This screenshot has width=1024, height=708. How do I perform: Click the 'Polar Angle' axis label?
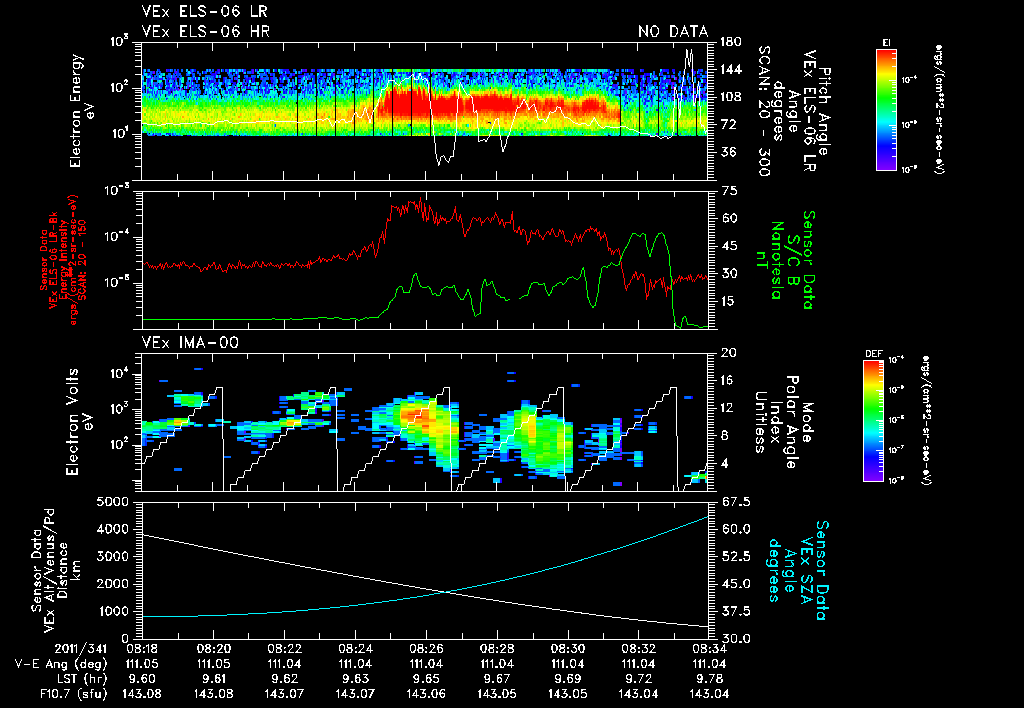790,422
